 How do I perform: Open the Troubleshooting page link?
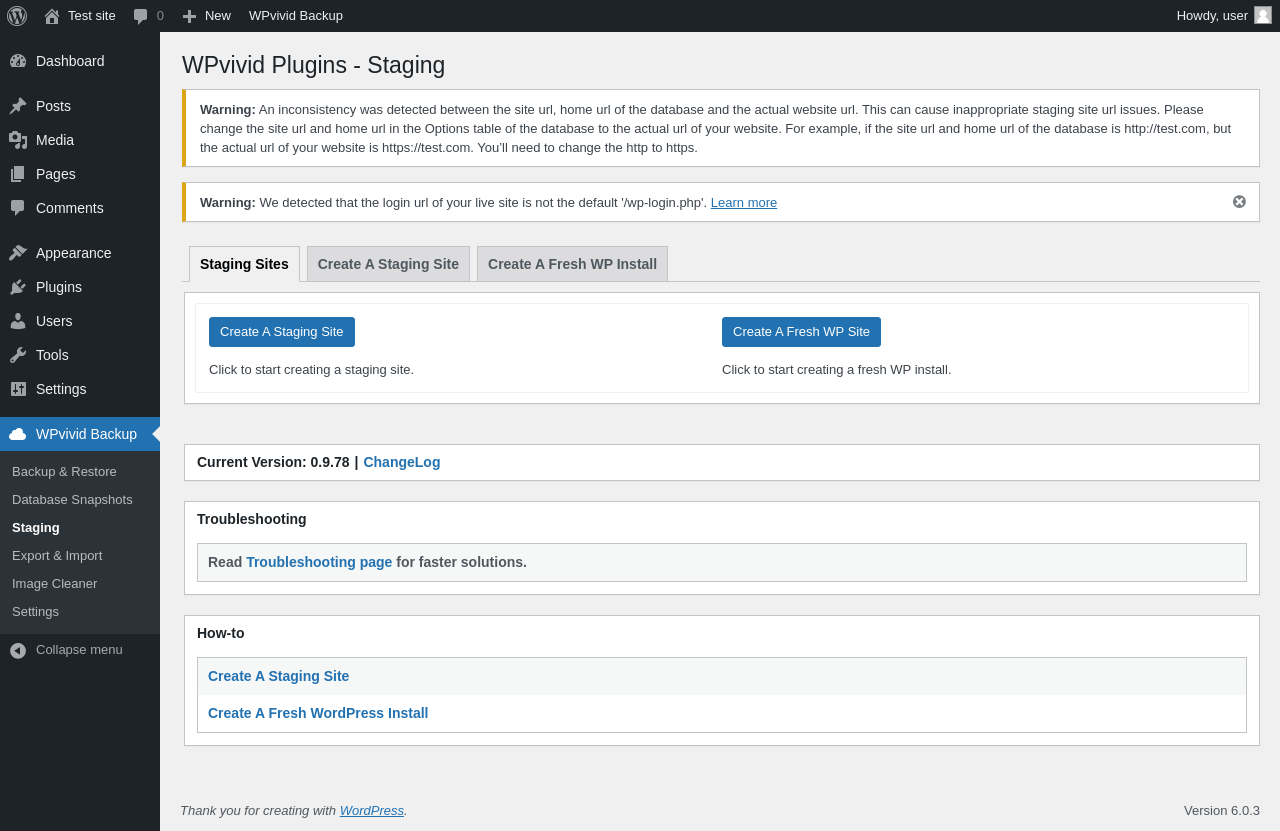click(319, 562)
